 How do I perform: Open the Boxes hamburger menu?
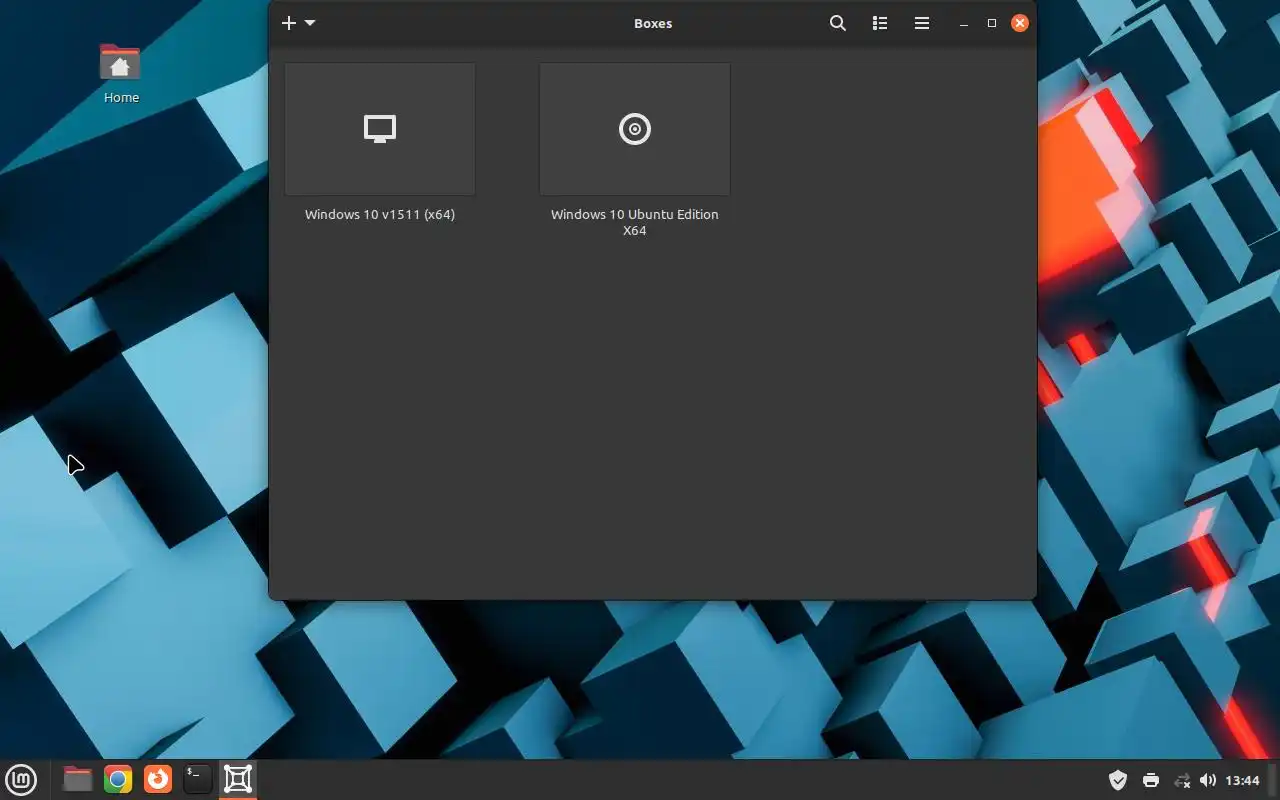coord(922,23)
